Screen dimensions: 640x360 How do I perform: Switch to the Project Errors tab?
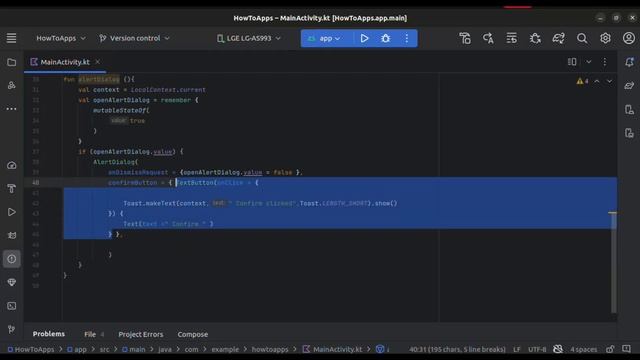point(141,334)
